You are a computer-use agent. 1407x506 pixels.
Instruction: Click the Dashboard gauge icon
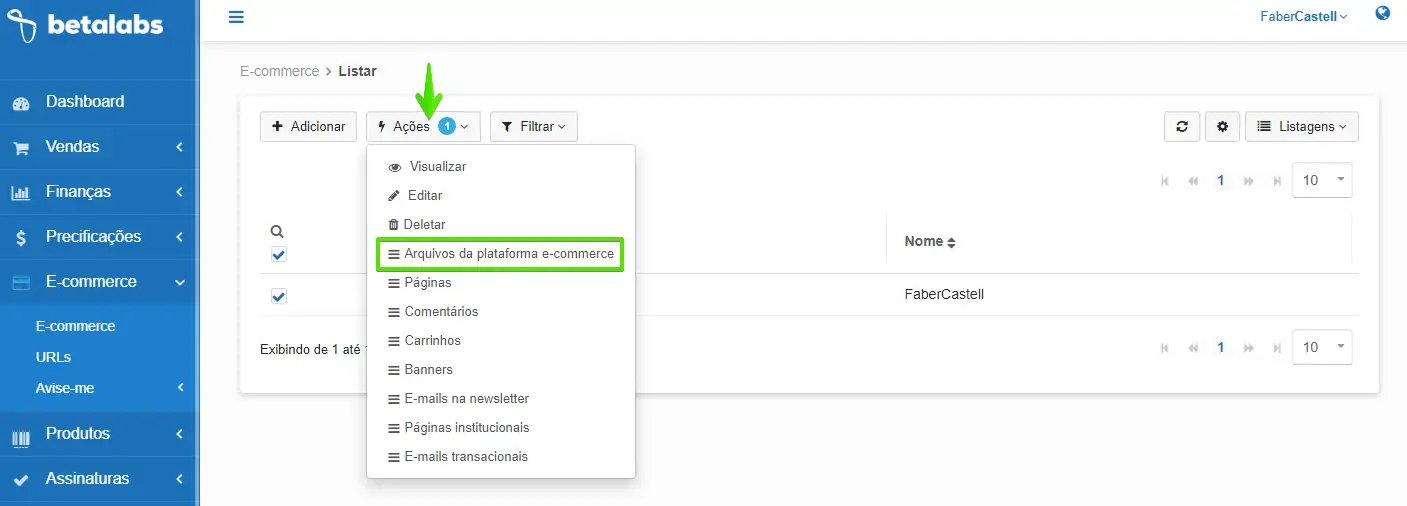point(21,102)
